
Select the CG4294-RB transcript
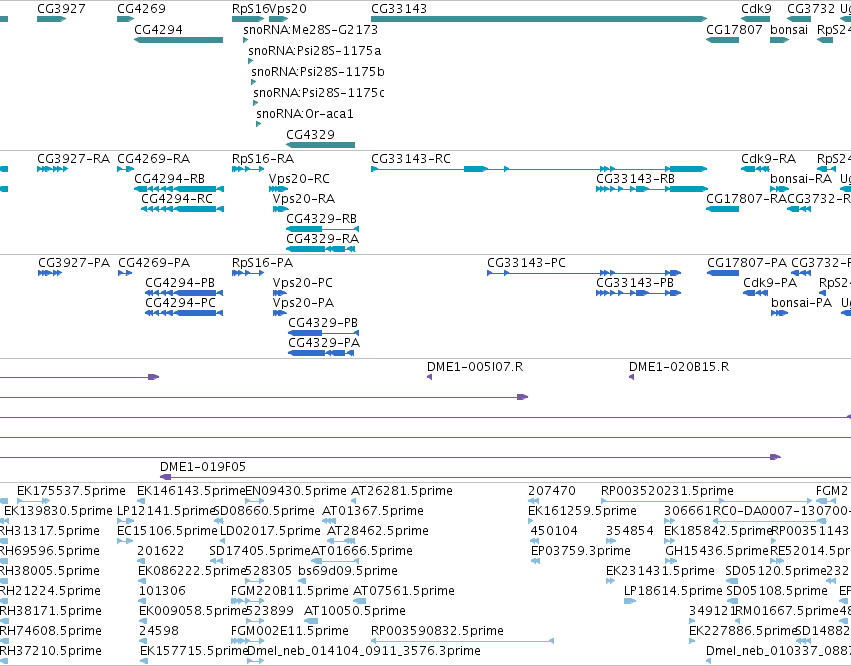click(179, 189)
